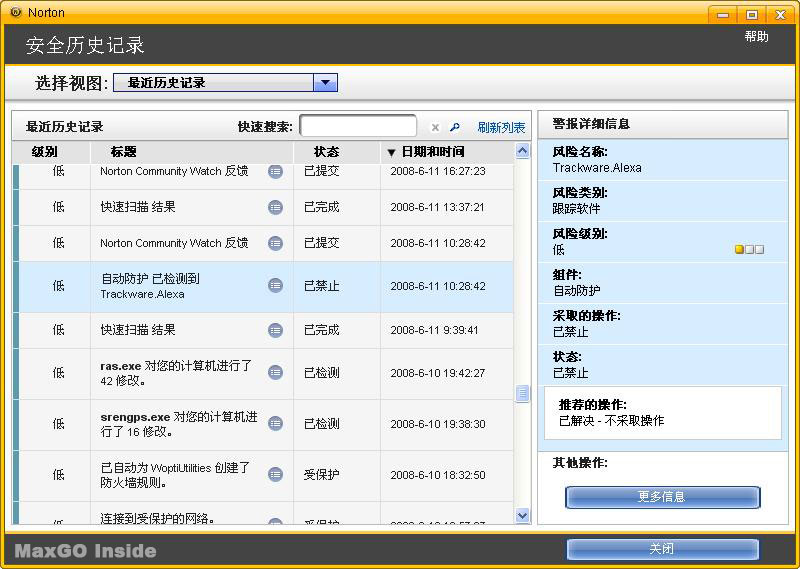800x569 pixels.
Task: Maximize the Norton window
Action: (x=751, y=14)
